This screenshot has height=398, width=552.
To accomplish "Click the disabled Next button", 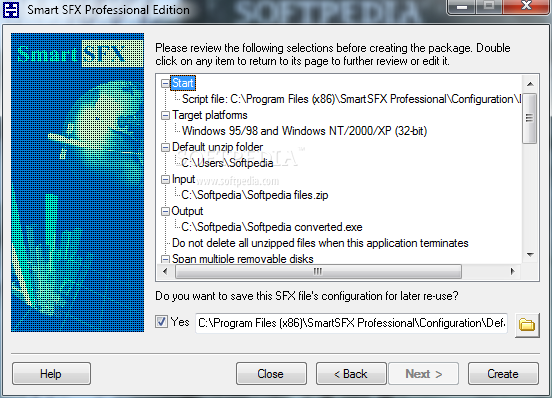I will coord(424,374).
